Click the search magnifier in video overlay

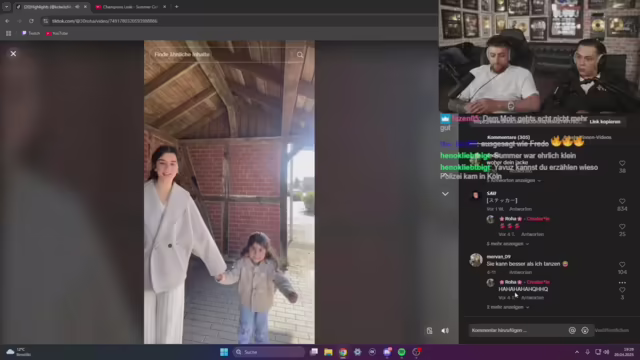[x=300, y=55]
